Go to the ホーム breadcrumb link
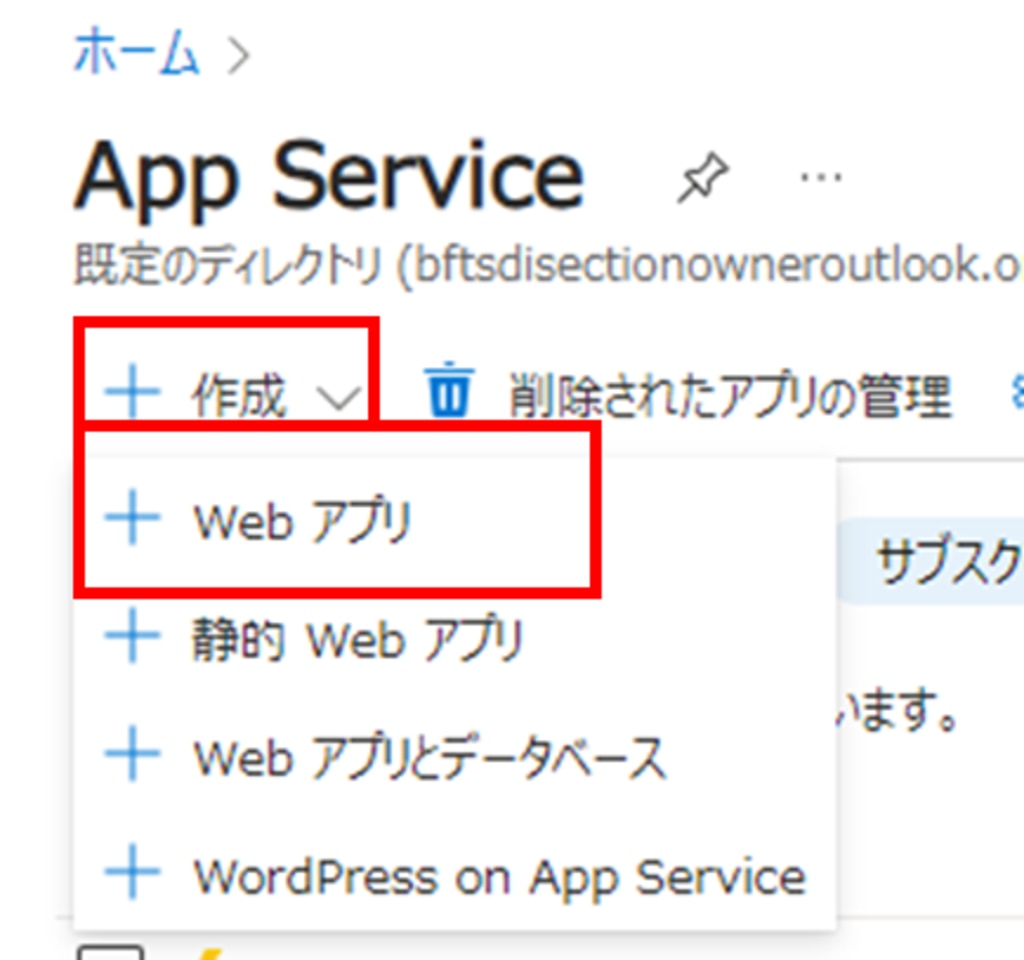The image size is (1024, 960). [136, 52]
